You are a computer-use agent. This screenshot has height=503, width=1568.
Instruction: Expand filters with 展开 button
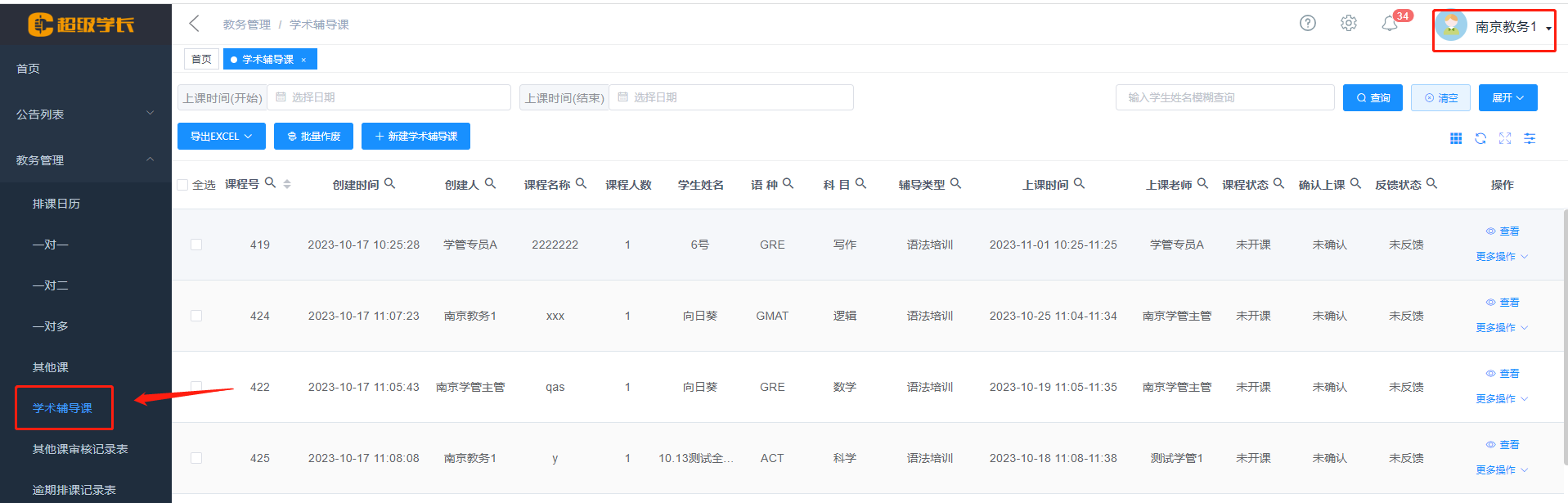pos(1507,98)
